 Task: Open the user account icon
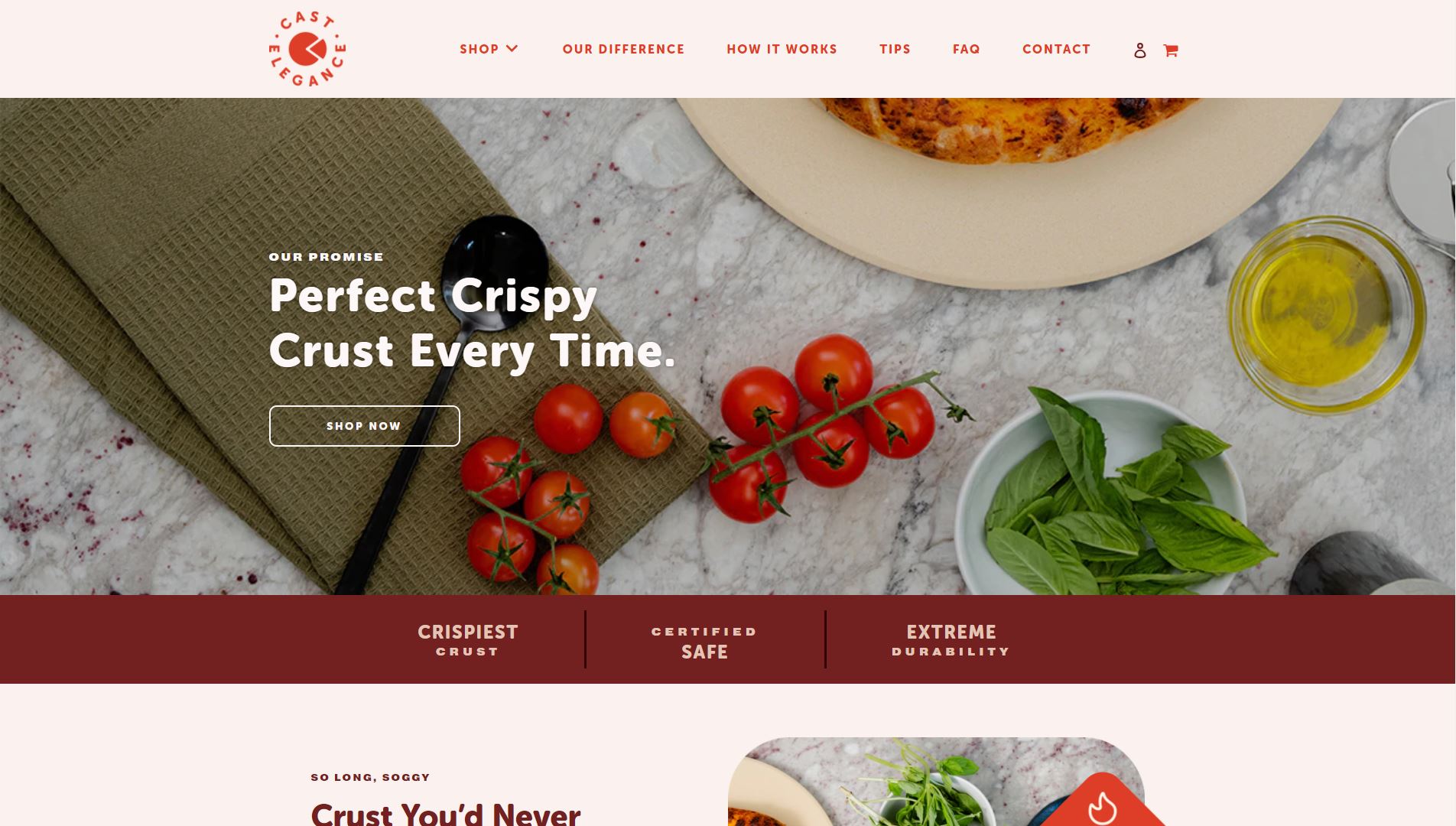[1139, 50]
